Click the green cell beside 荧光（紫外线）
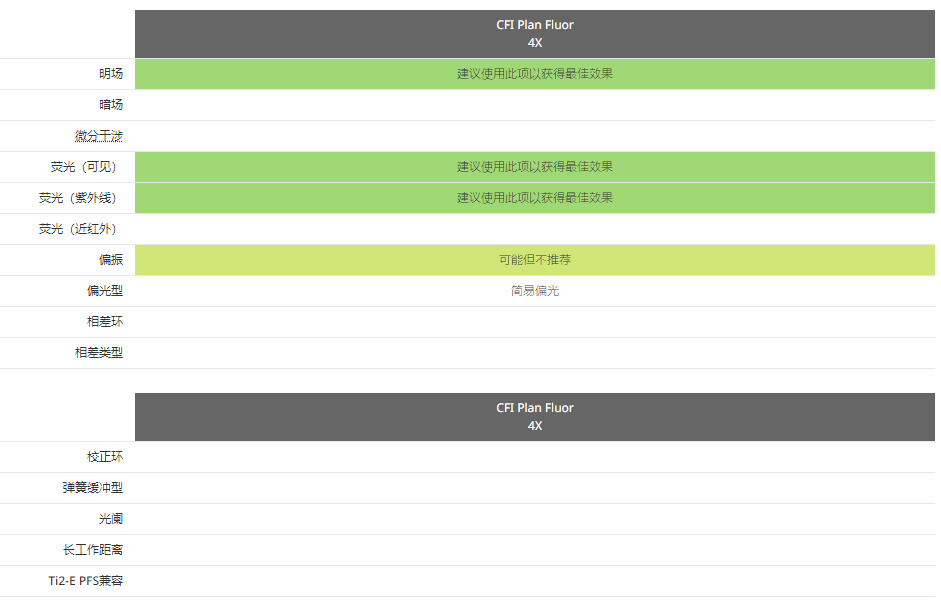Image resolution: width=941 pixels, height=601 pixels. pyautogui.click(x=535, y=198)
